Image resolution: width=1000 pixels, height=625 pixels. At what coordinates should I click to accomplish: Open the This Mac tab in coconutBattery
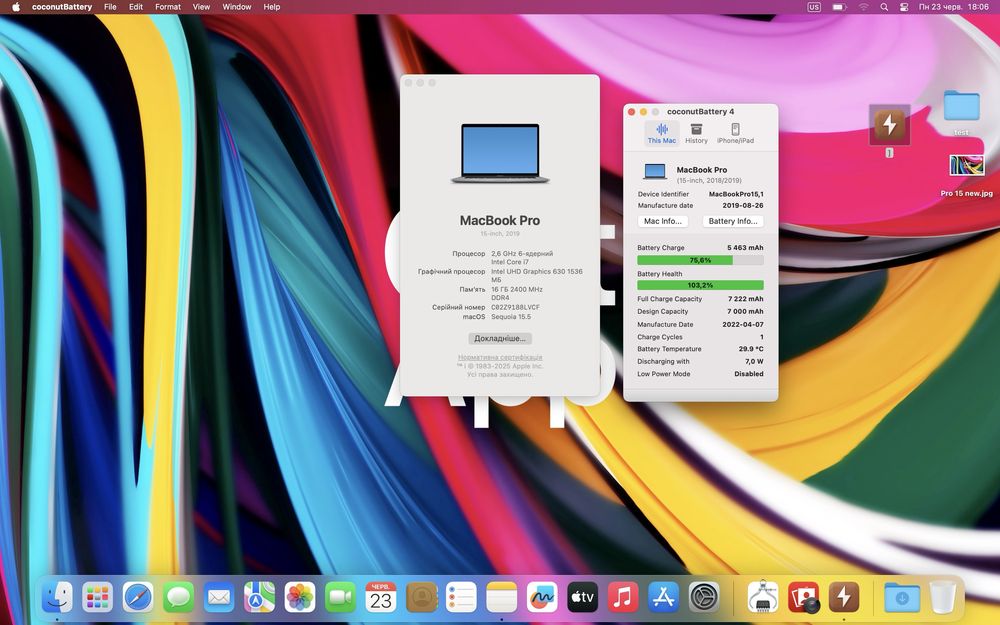click(661, 133)
